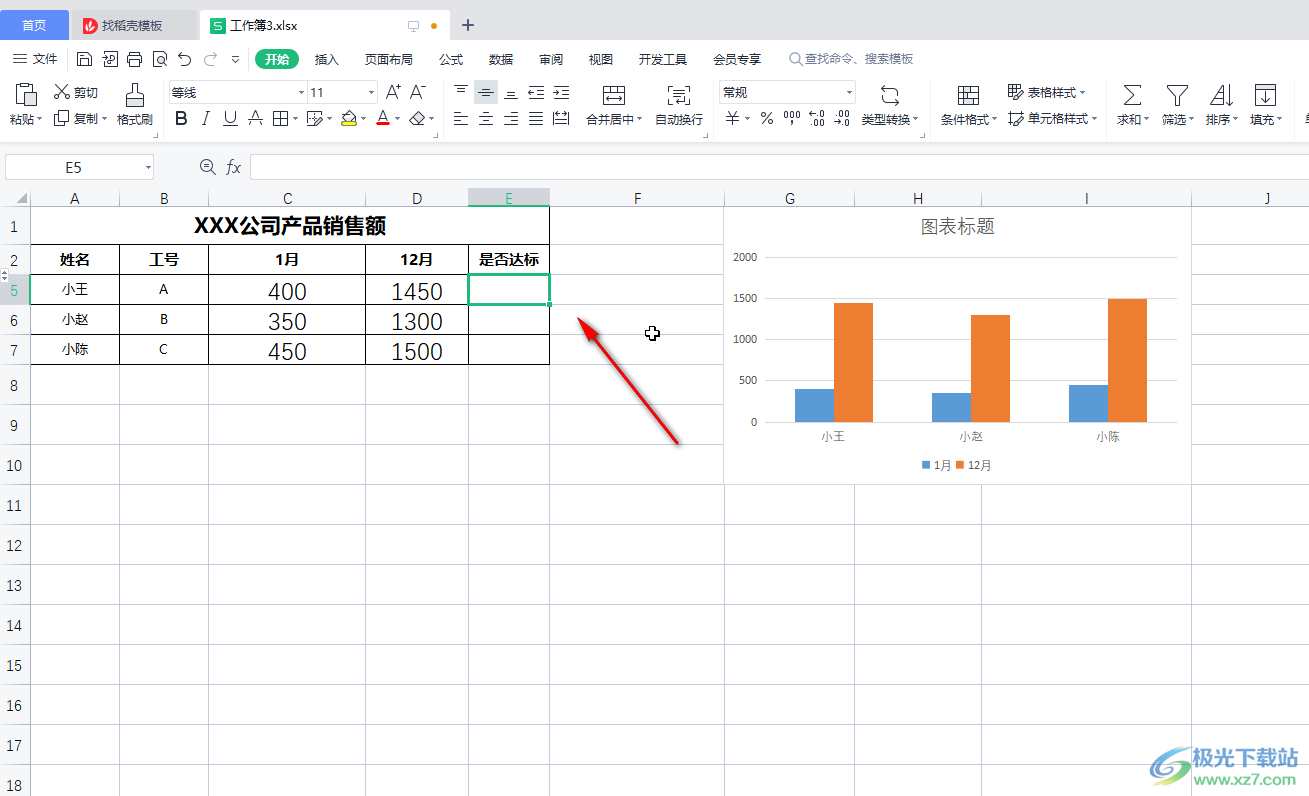Open the font name dropdown (等线)
The height and width of the screenshot is (796, 1309).
[x=302, y=92]
